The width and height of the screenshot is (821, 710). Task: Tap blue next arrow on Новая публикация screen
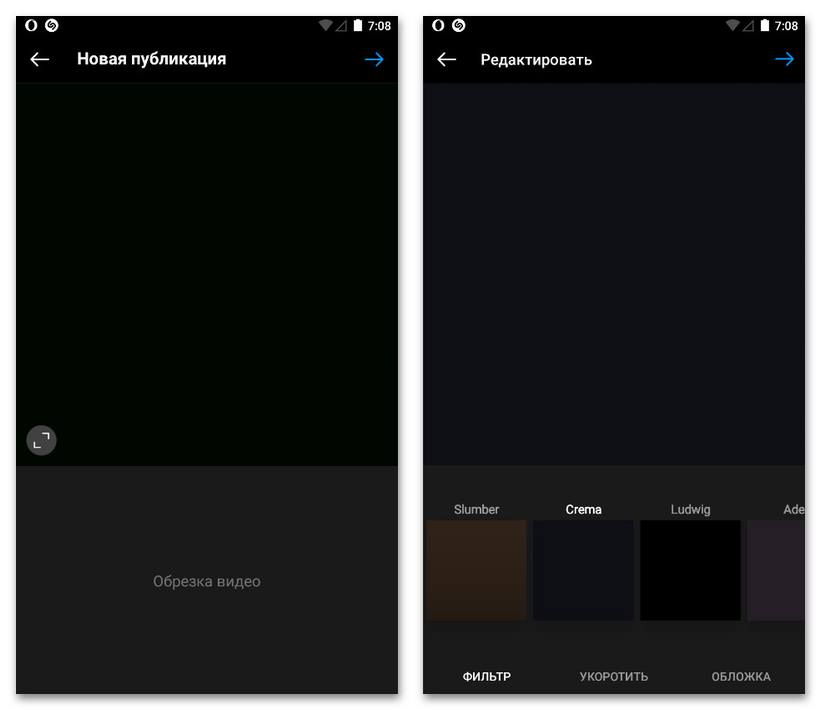374,59
